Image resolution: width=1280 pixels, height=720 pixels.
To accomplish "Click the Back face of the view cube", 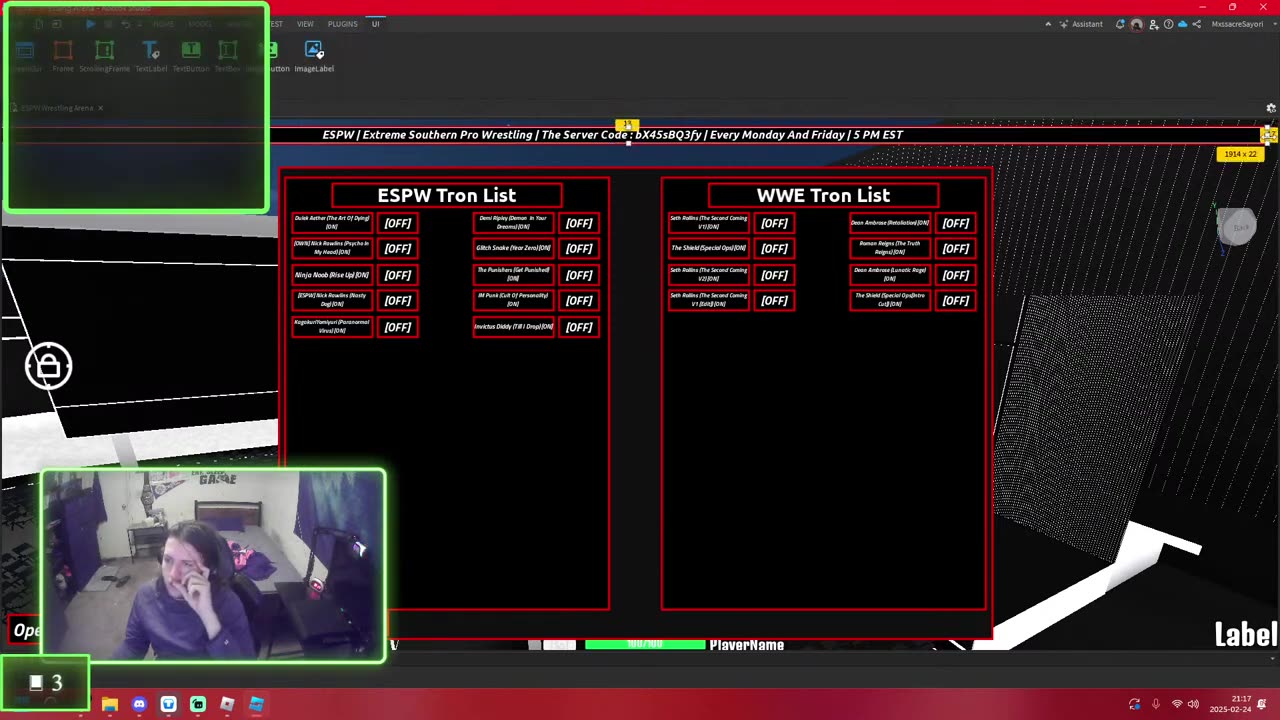I will pyautogui.click(x=1240, y=227).
